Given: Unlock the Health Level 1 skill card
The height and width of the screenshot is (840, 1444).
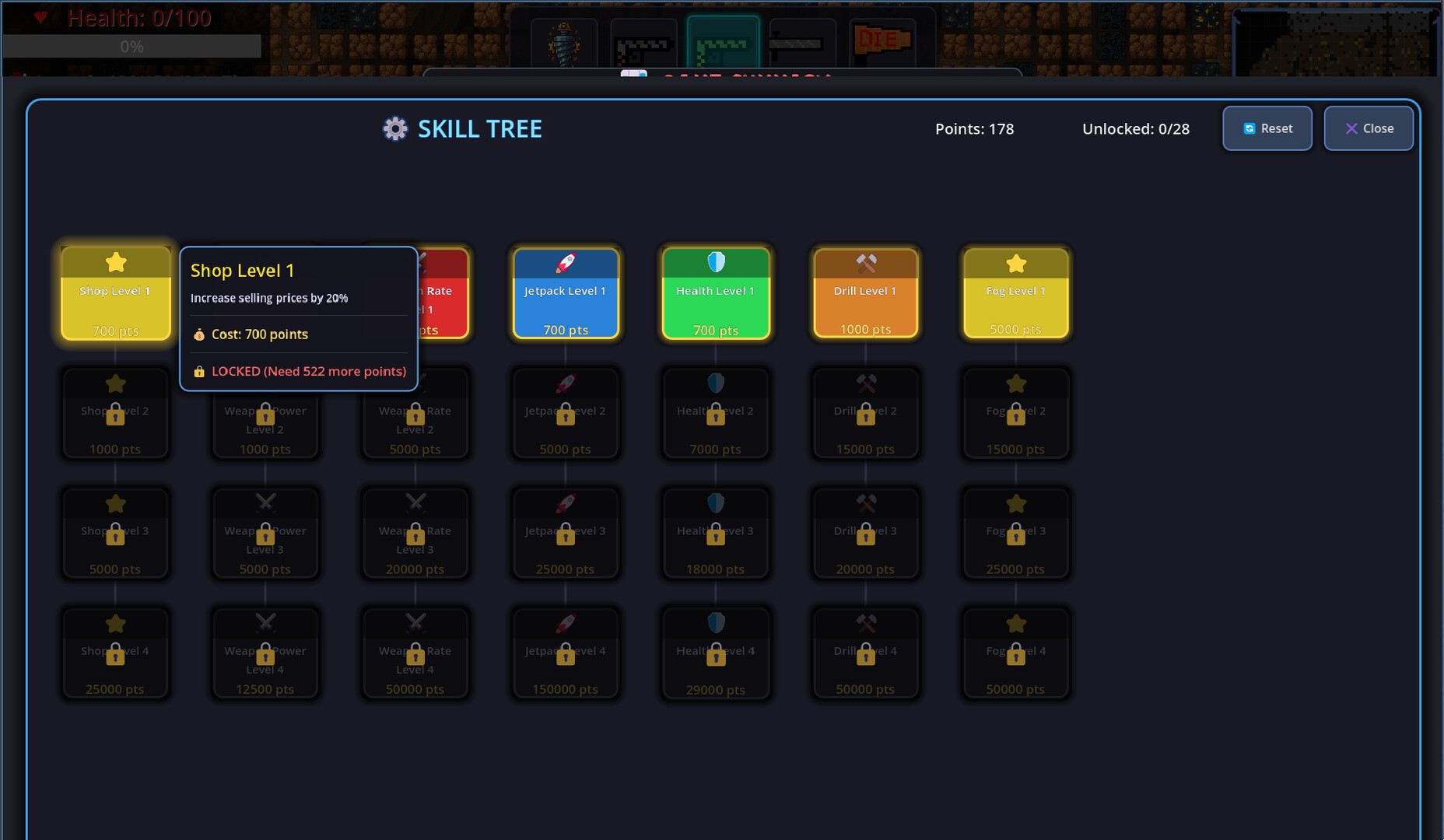Looking at the screenshot, I should pyautogui.click(x=715, y=293).
